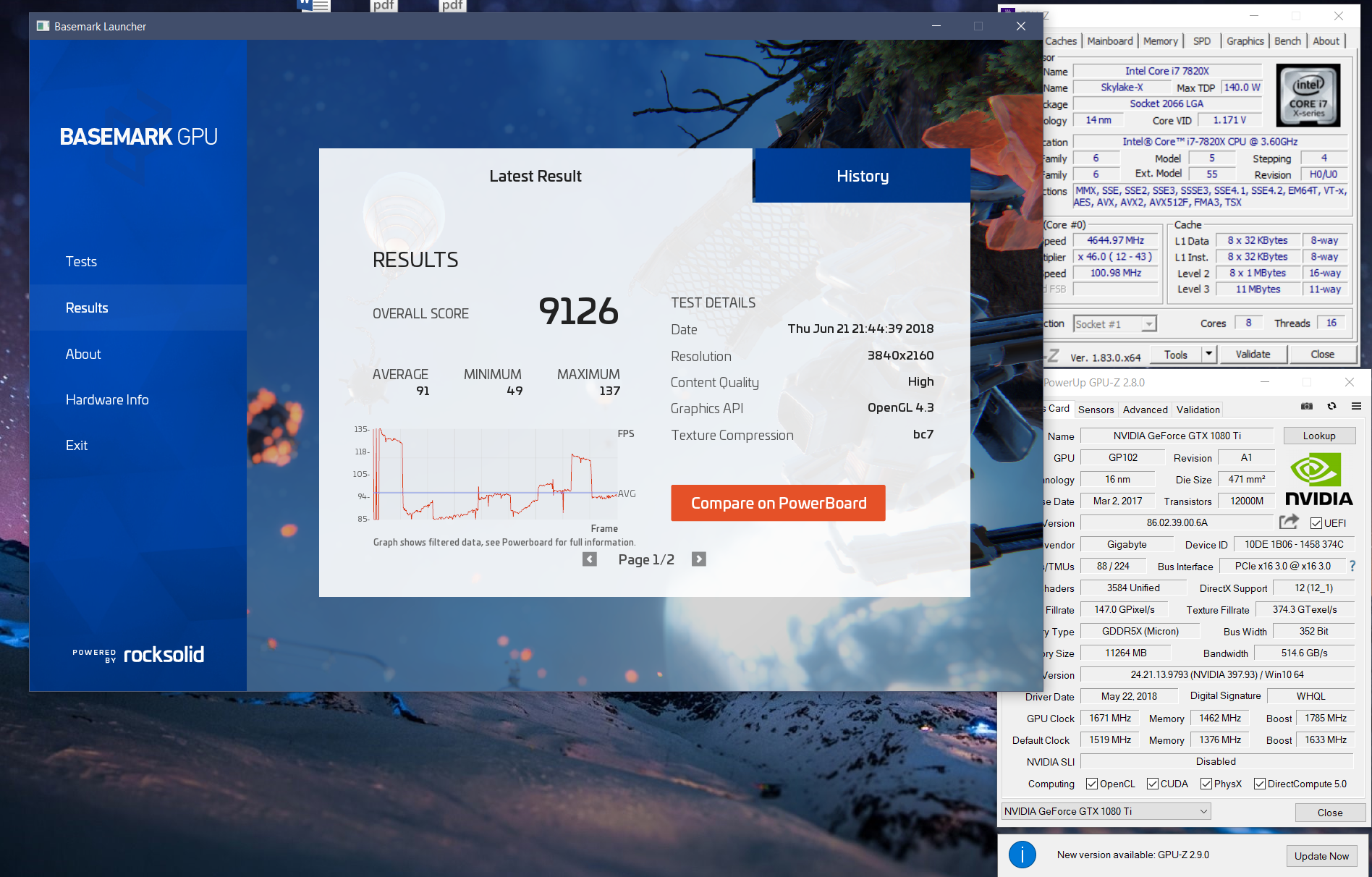This screenshot has width=1372, height=877.
Task: Click the driver version field in GPU-Z
Action: 1217,674
